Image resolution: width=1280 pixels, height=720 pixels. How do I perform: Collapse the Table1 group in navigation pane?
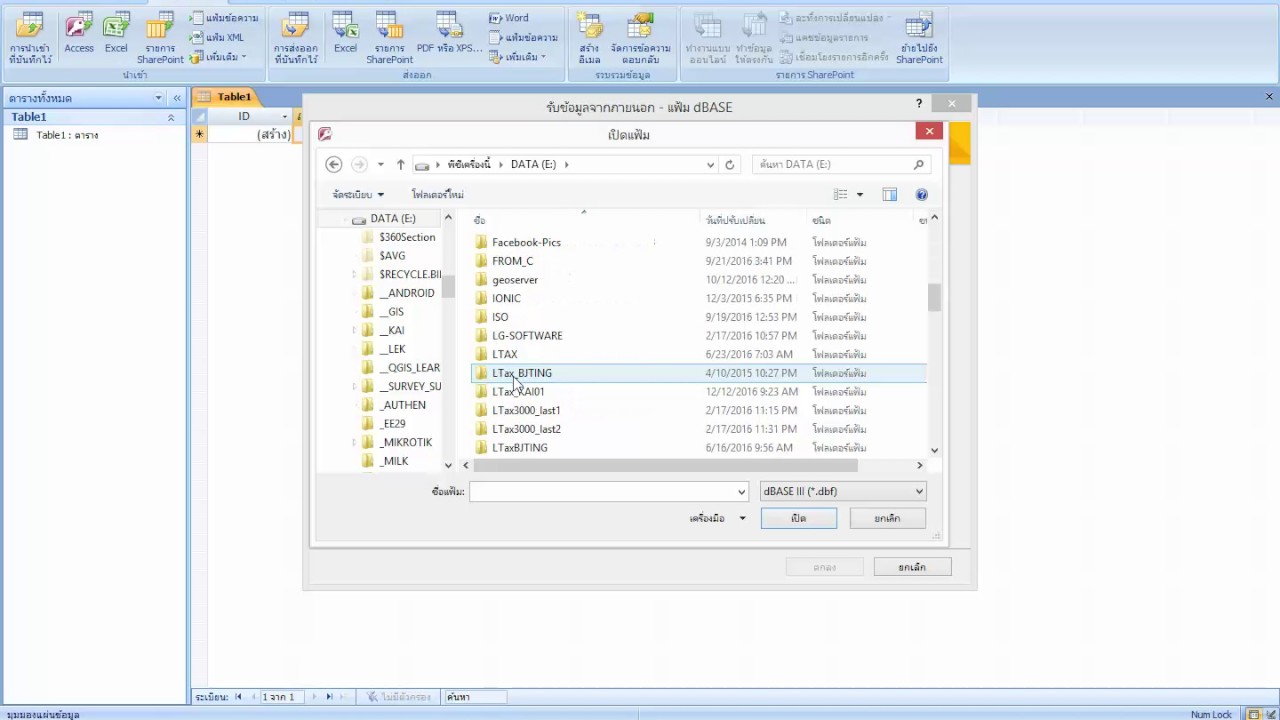171,117
